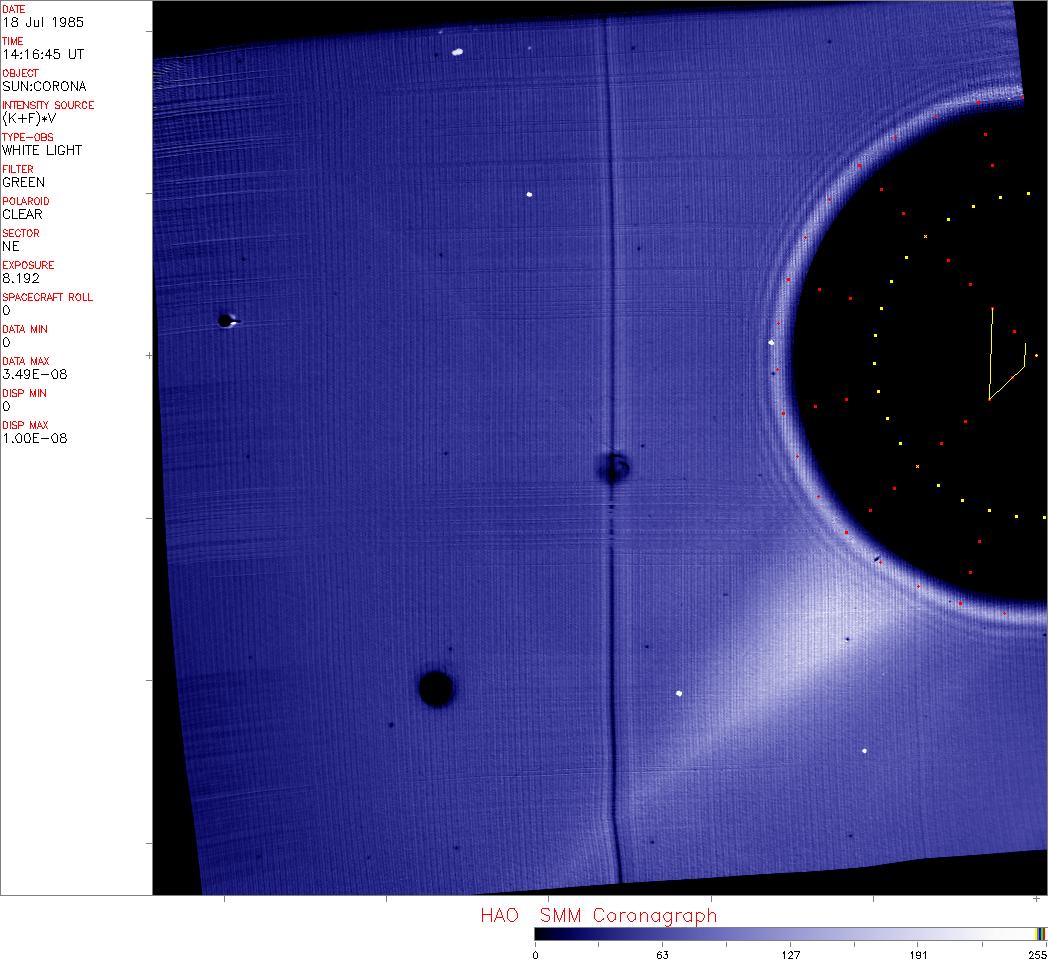Click the dark ring-shaped spot on the vertical streak
1048x960 pixels.
613,467
